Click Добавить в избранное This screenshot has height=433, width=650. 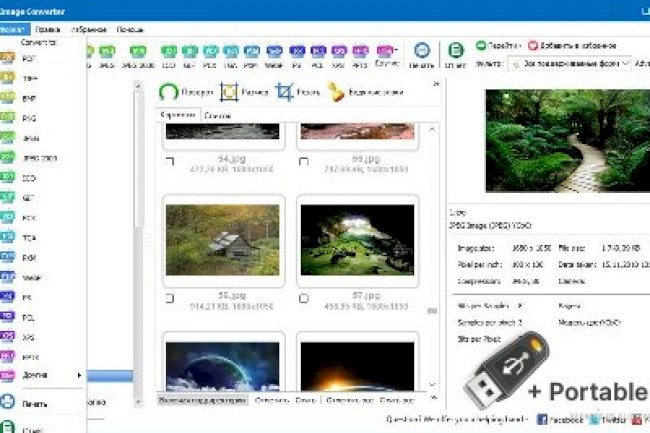(572, 46)
